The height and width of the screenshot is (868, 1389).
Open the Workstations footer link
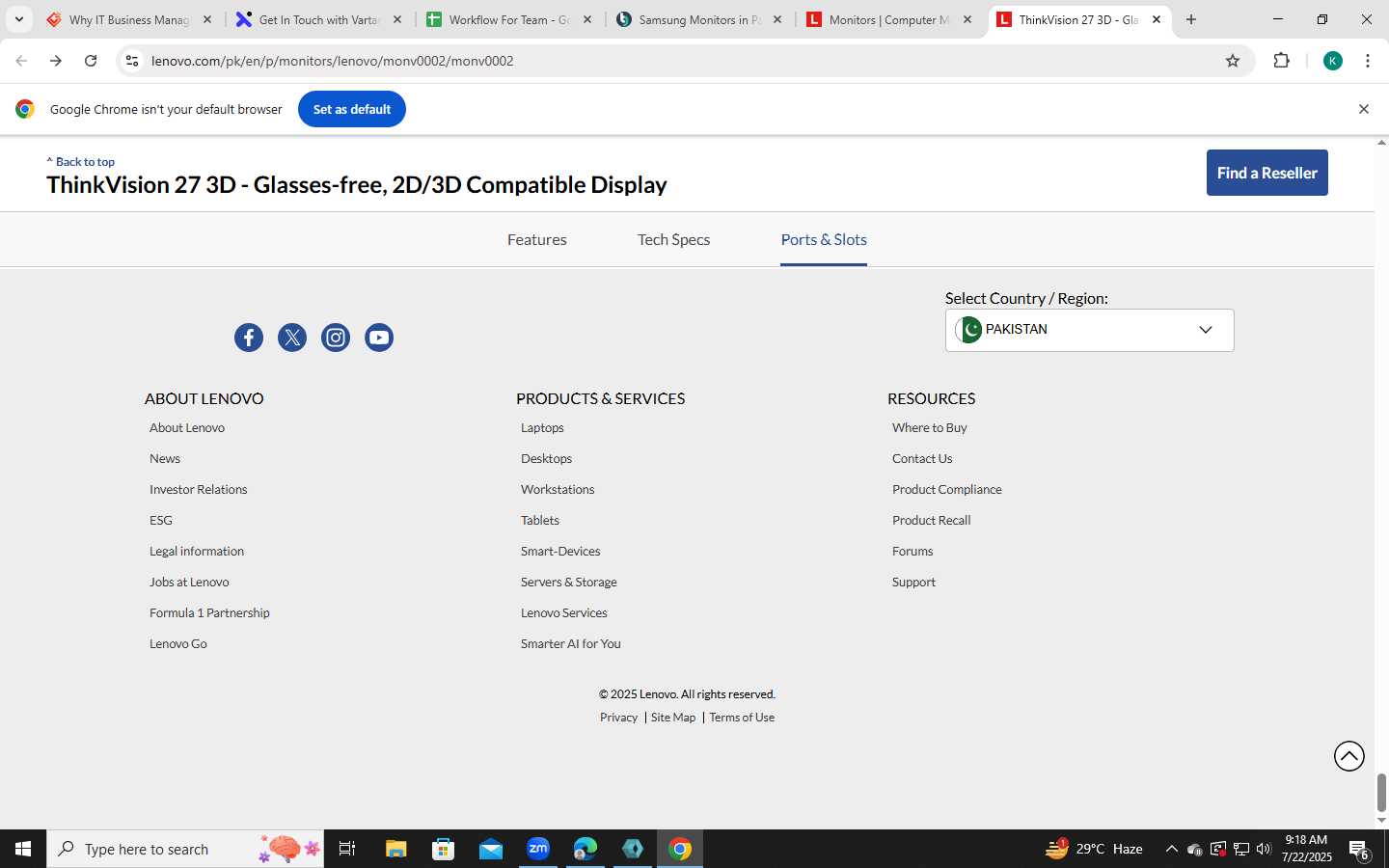(x=558, y=490)
